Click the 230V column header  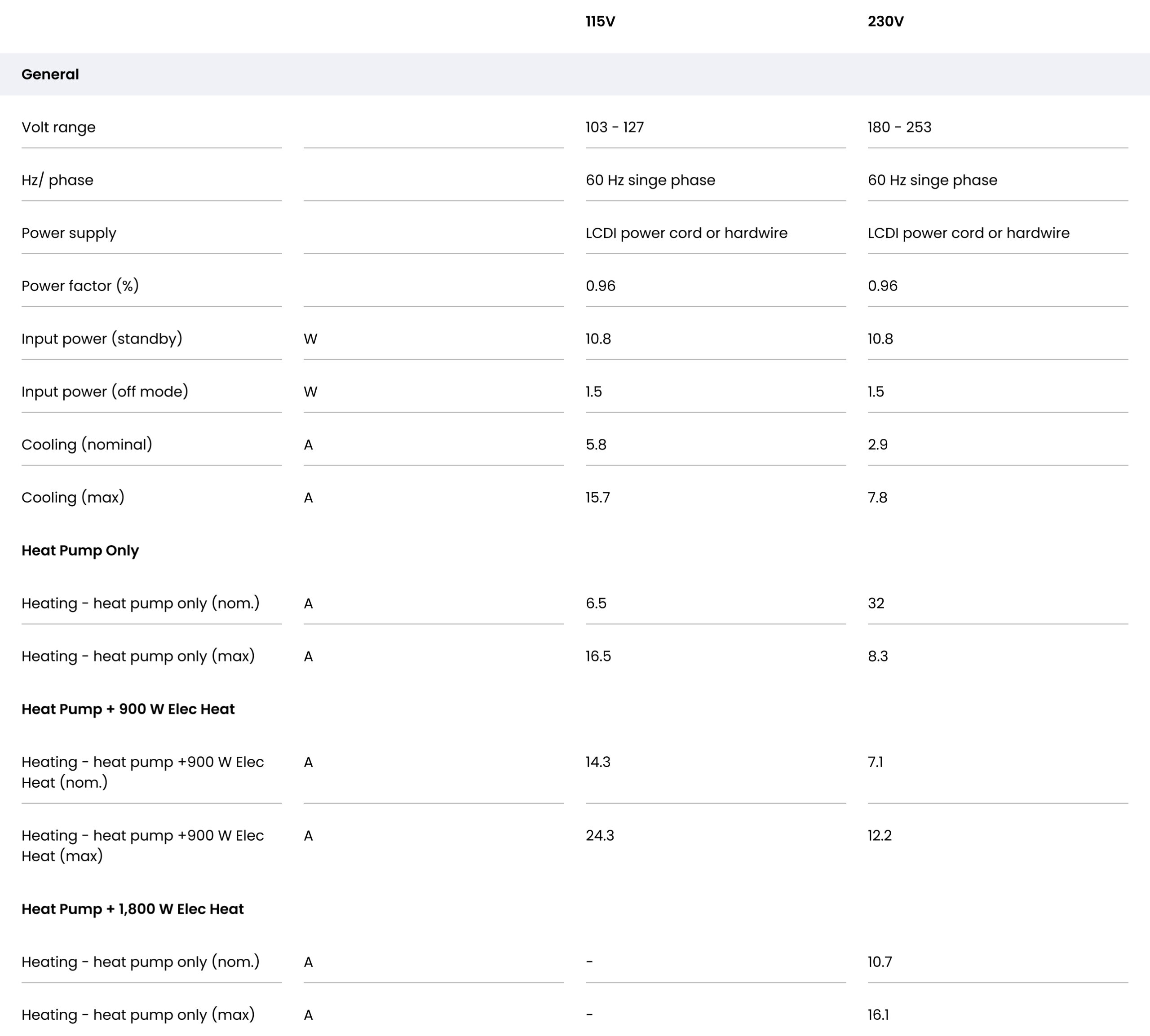point(885,22)
